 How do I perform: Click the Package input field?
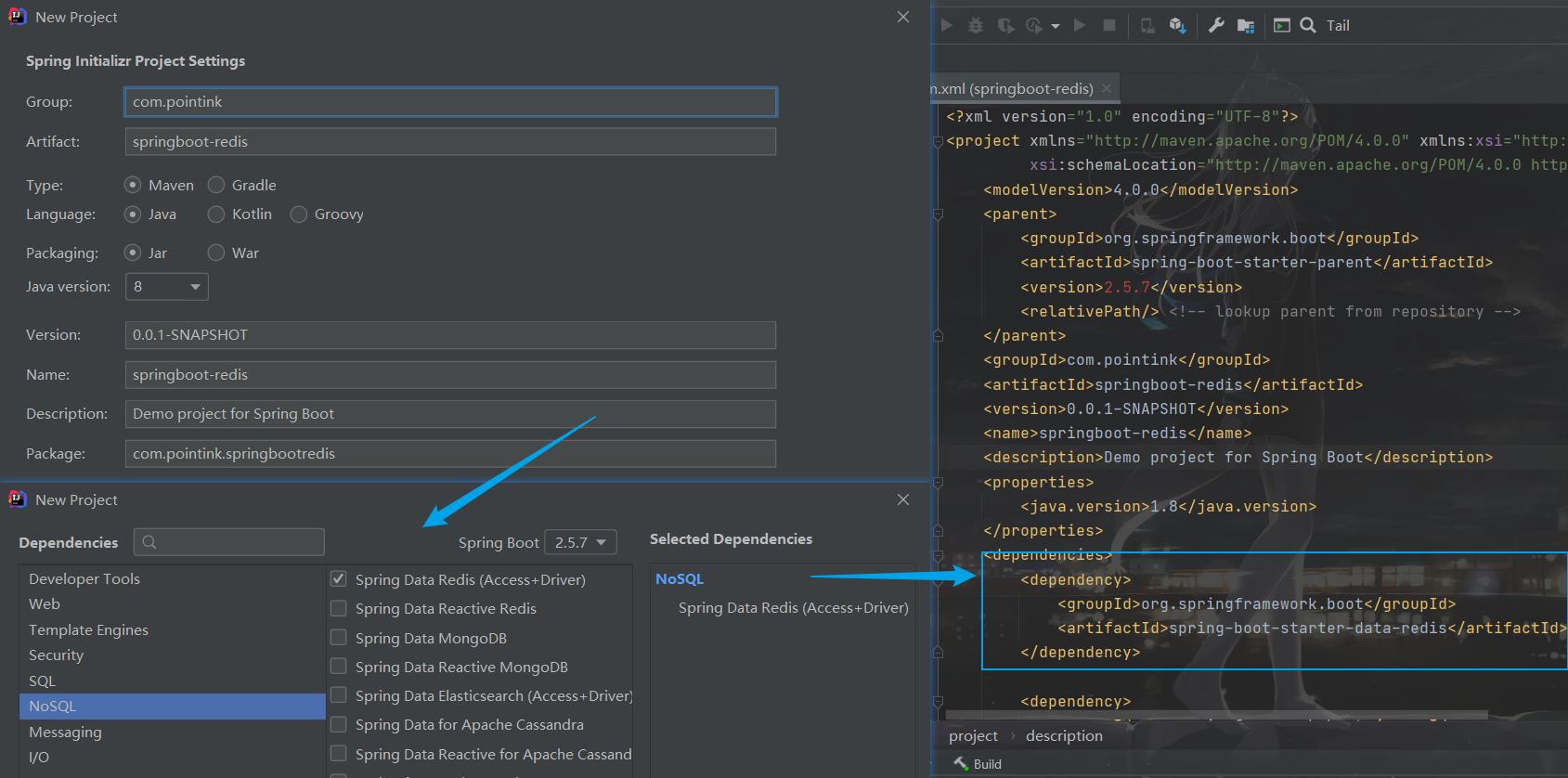tap(450, 454)
